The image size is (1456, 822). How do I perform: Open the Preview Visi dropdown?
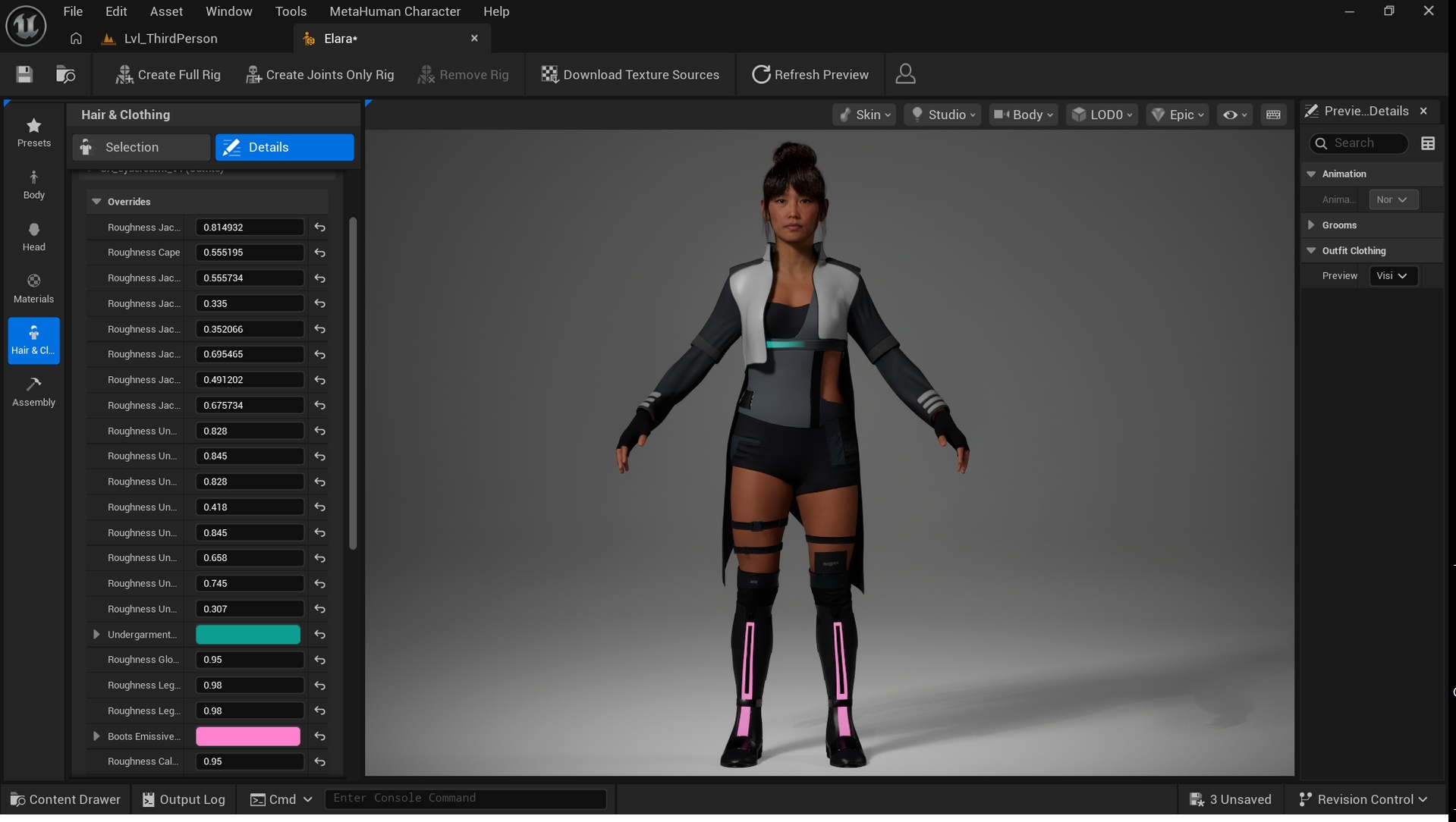(x=1393, y=276)
